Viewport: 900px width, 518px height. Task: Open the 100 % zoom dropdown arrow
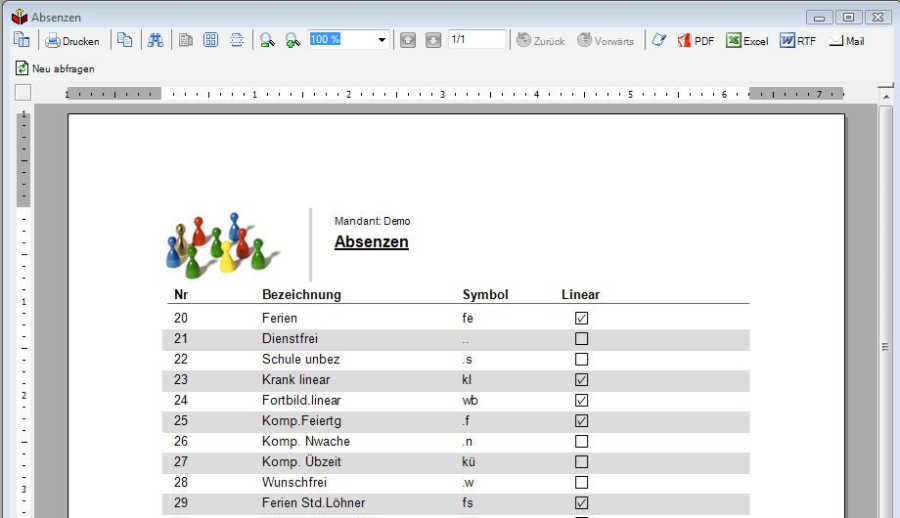tap(382, 40)
